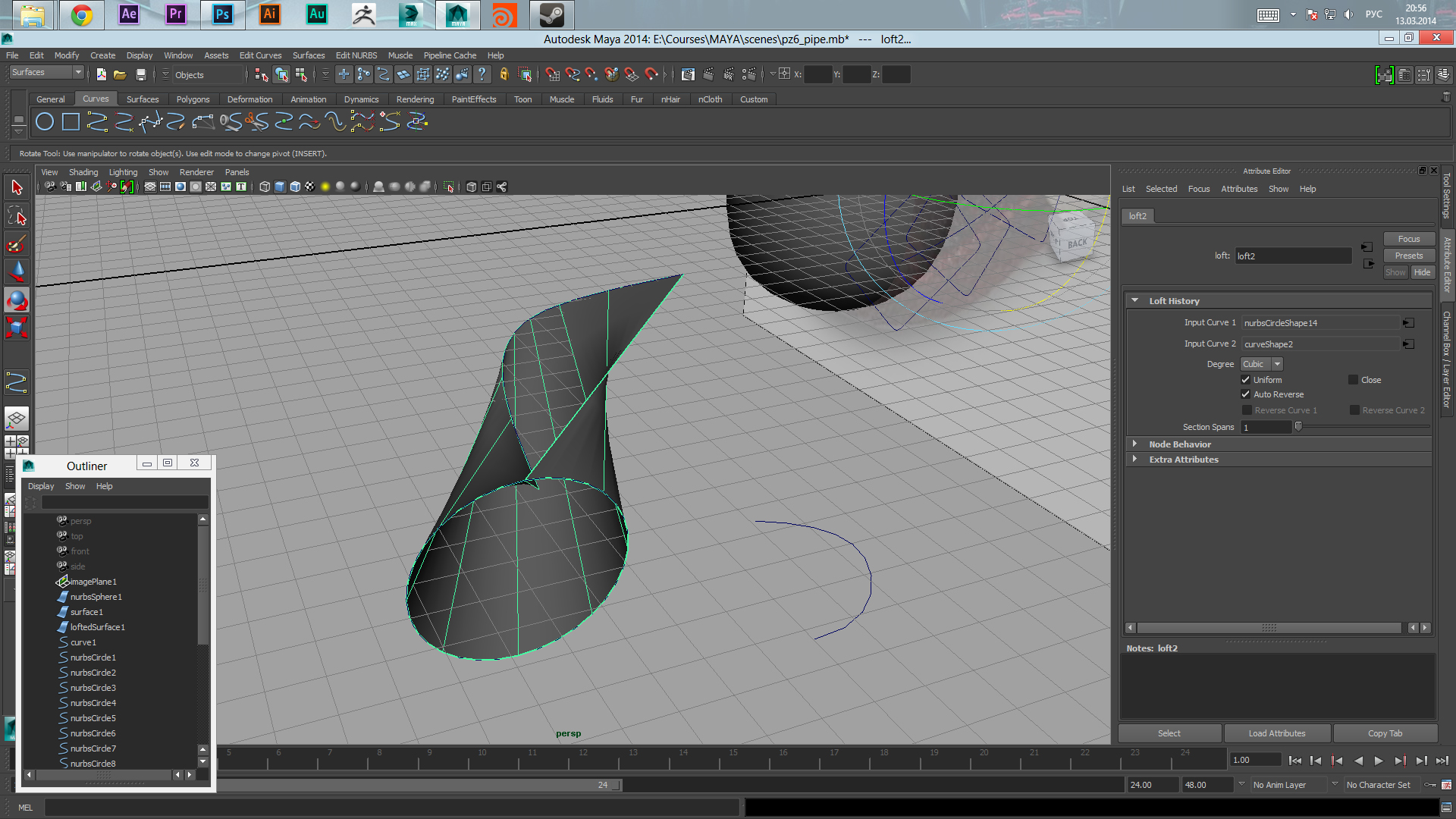Open the Degree Cubic dropdown
The height and width of the screenshot is (819, 1456).
click(1261, 364)
